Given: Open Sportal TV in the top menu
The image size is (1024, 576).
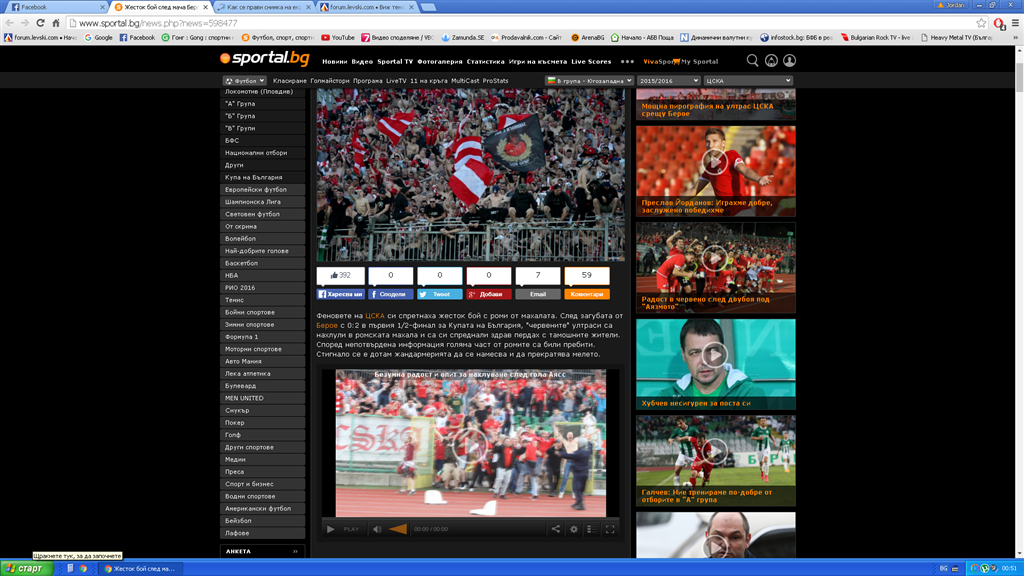Looking at the screenshot, I should click(395, 61).
